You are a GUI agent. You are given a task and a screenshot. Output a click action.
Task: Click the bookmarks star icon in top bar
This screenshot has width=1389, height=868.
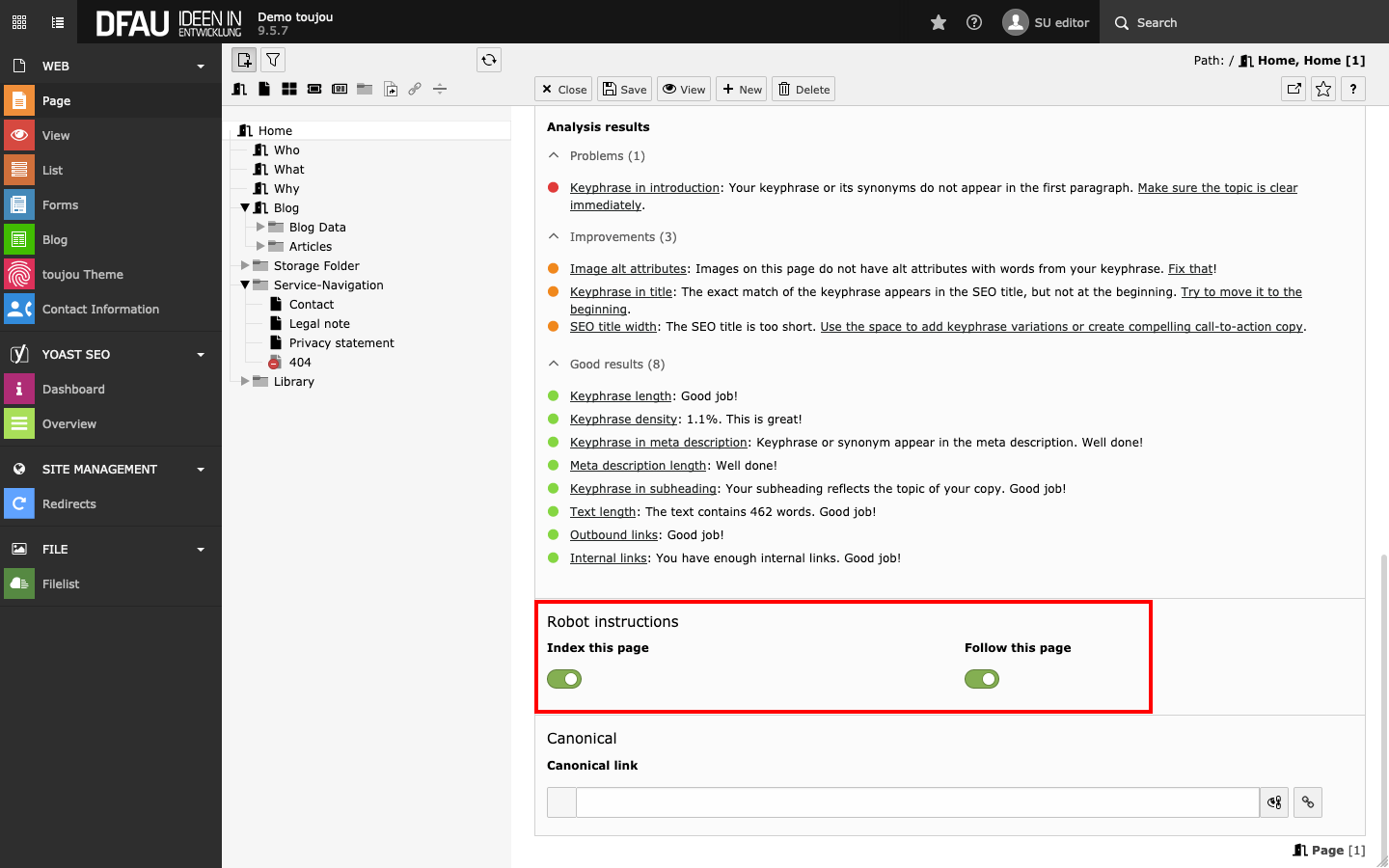point(938,22)
